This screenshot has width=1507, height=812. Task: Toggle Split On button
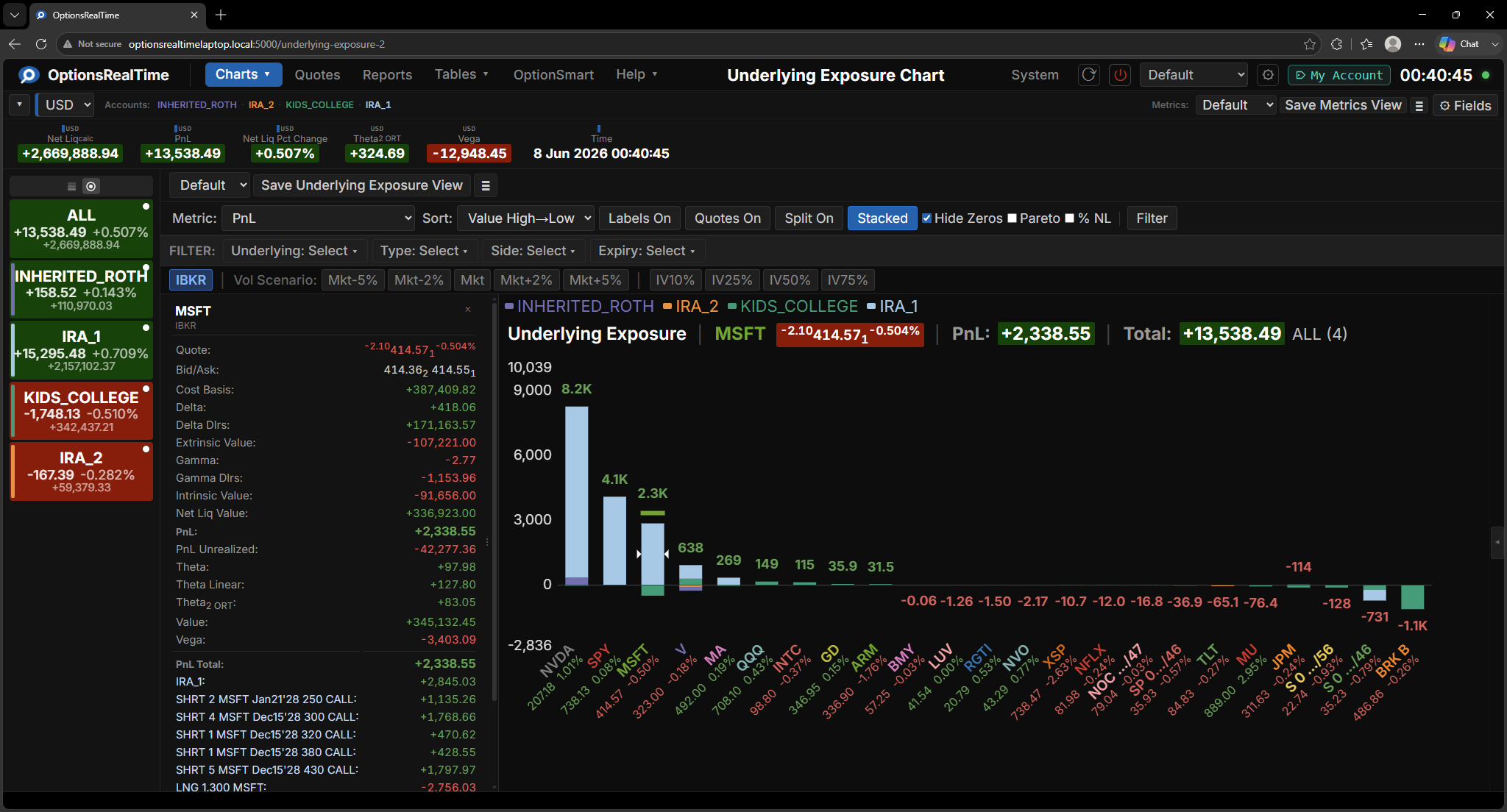coord(809,218)
